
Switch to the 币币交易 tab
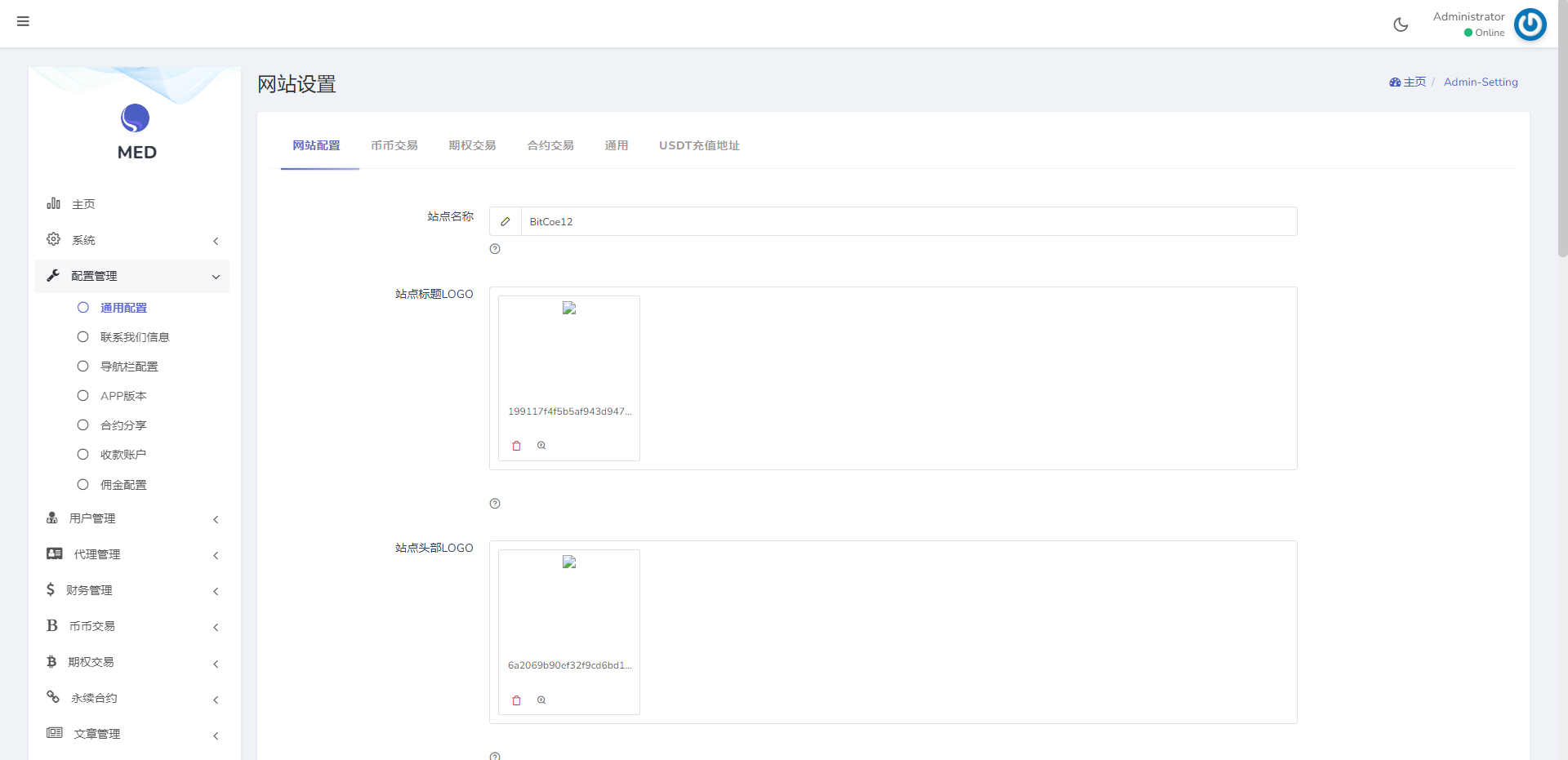(394, 145)
